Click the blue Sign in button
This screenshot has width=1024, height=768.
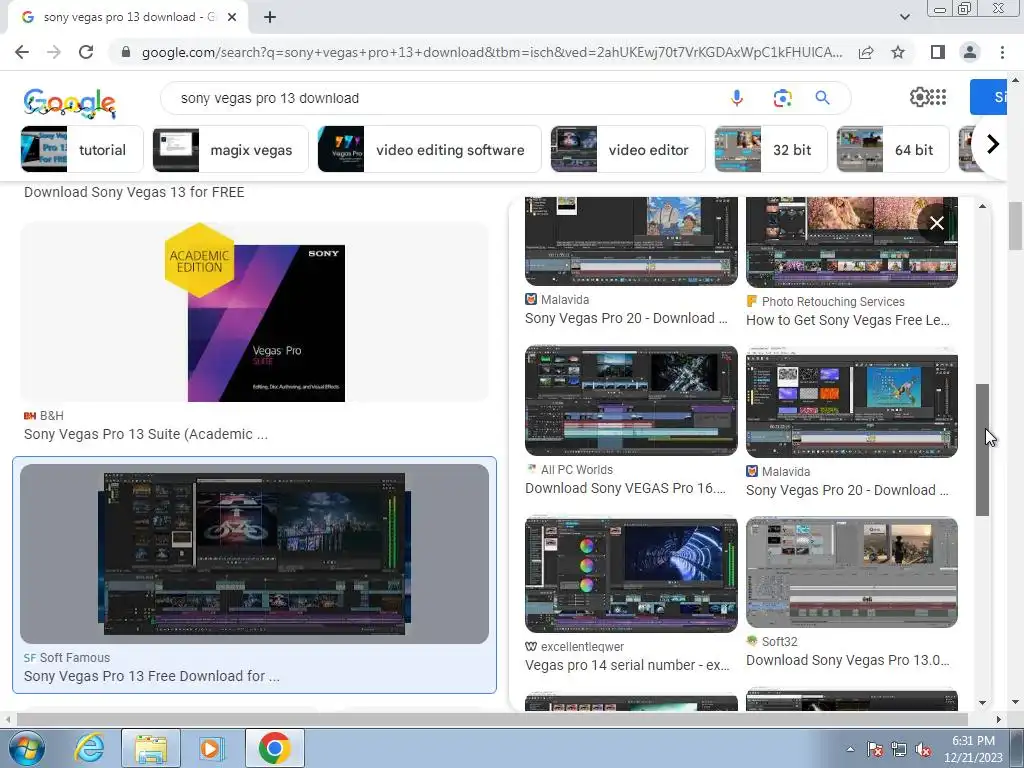pos(989,97)
